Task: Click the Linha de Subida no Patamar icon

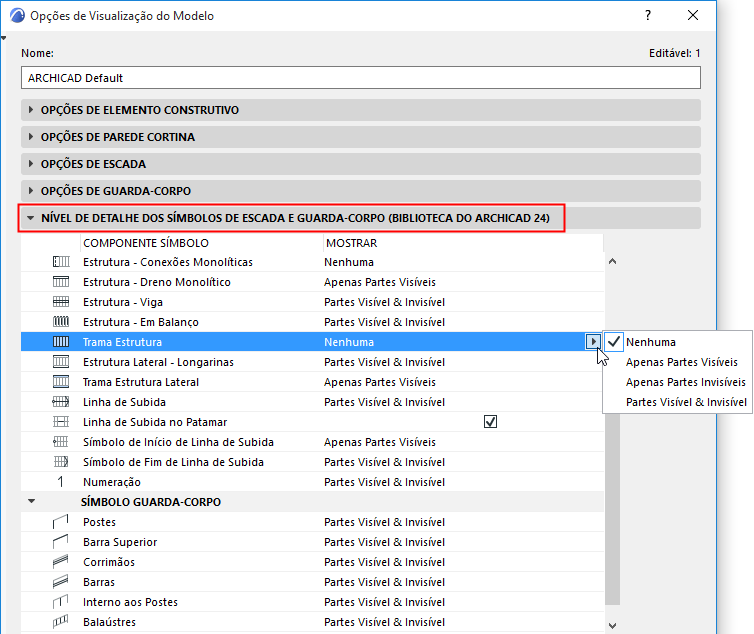Action: pyautogui.click(x=61, y=422)
